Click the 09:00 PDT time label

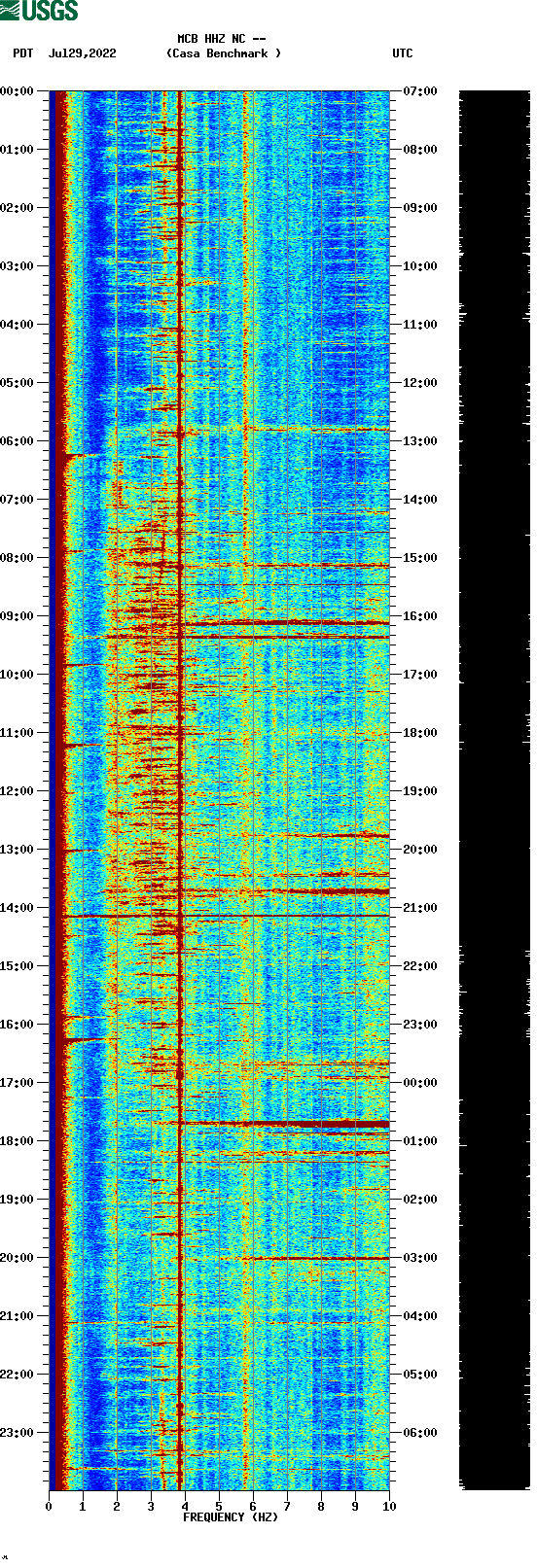17,616
